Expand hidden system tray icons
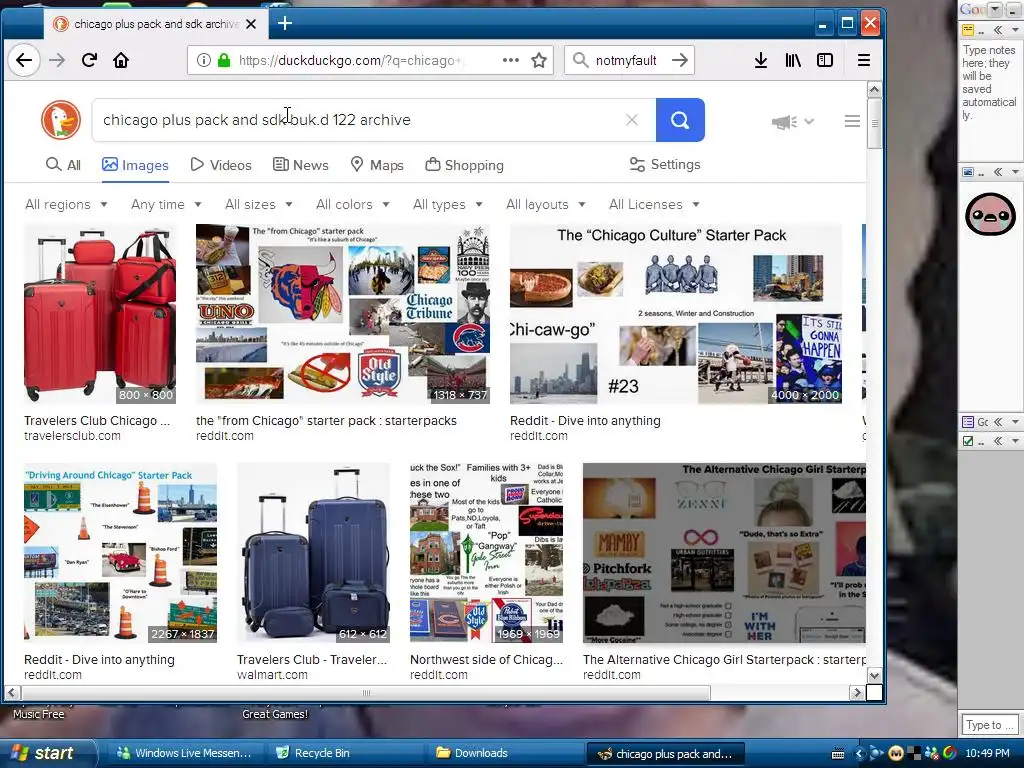This screenshot has height=768, width=1024. [x=859, y=754]
